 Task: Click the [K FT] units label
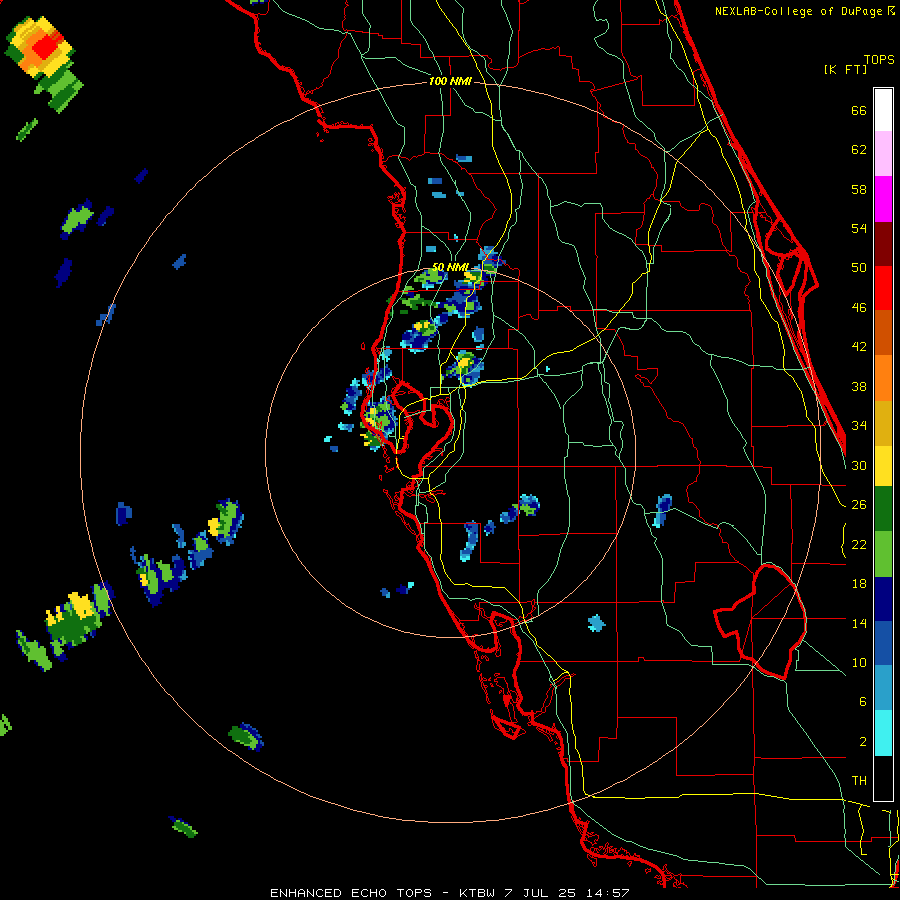845,69
